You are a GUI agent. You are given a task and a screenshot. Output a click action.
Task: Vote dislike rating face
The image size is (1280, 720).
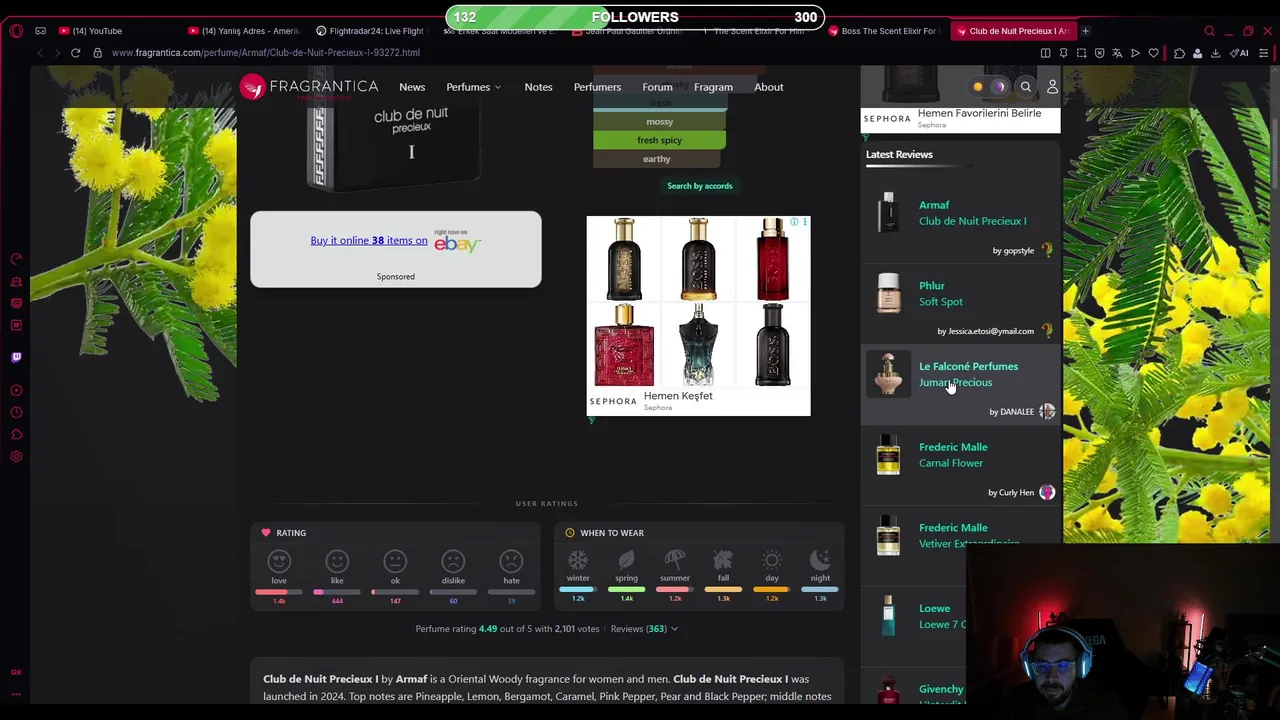(x=453, y=561)
